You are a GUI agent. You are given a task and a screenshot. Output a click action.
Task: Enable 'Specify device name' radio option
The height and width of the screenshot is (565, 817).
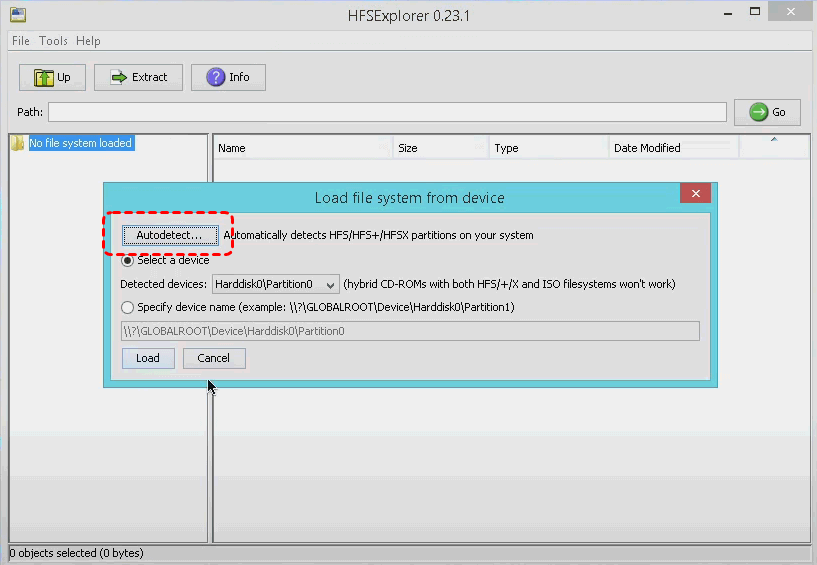127,307
